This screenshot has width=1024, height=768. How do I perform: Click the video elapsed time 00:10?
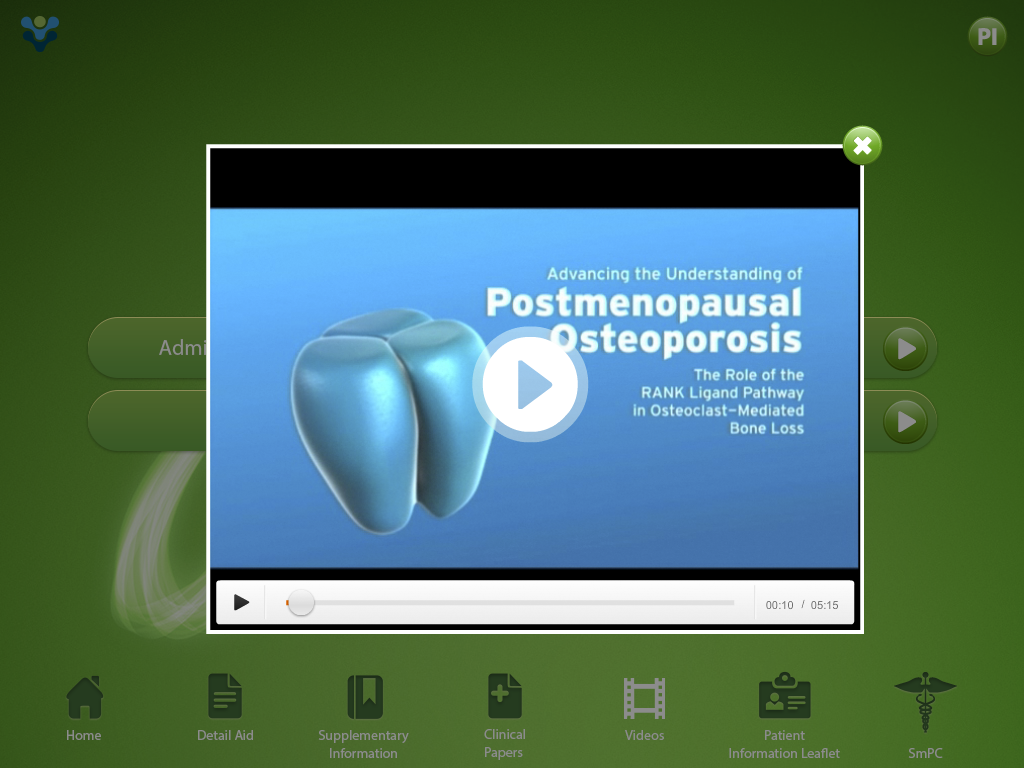click(x=779, y=605)
